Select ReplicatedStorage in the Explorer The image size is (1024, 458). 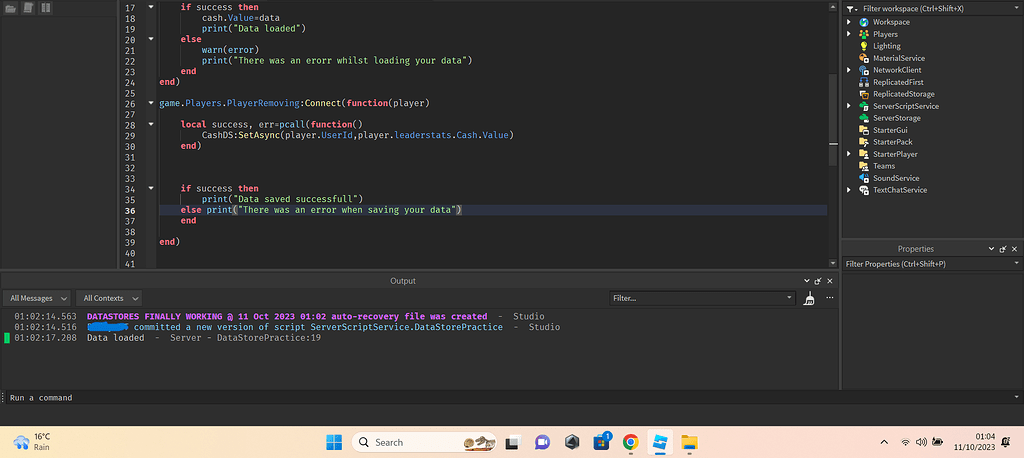(903, 94)
